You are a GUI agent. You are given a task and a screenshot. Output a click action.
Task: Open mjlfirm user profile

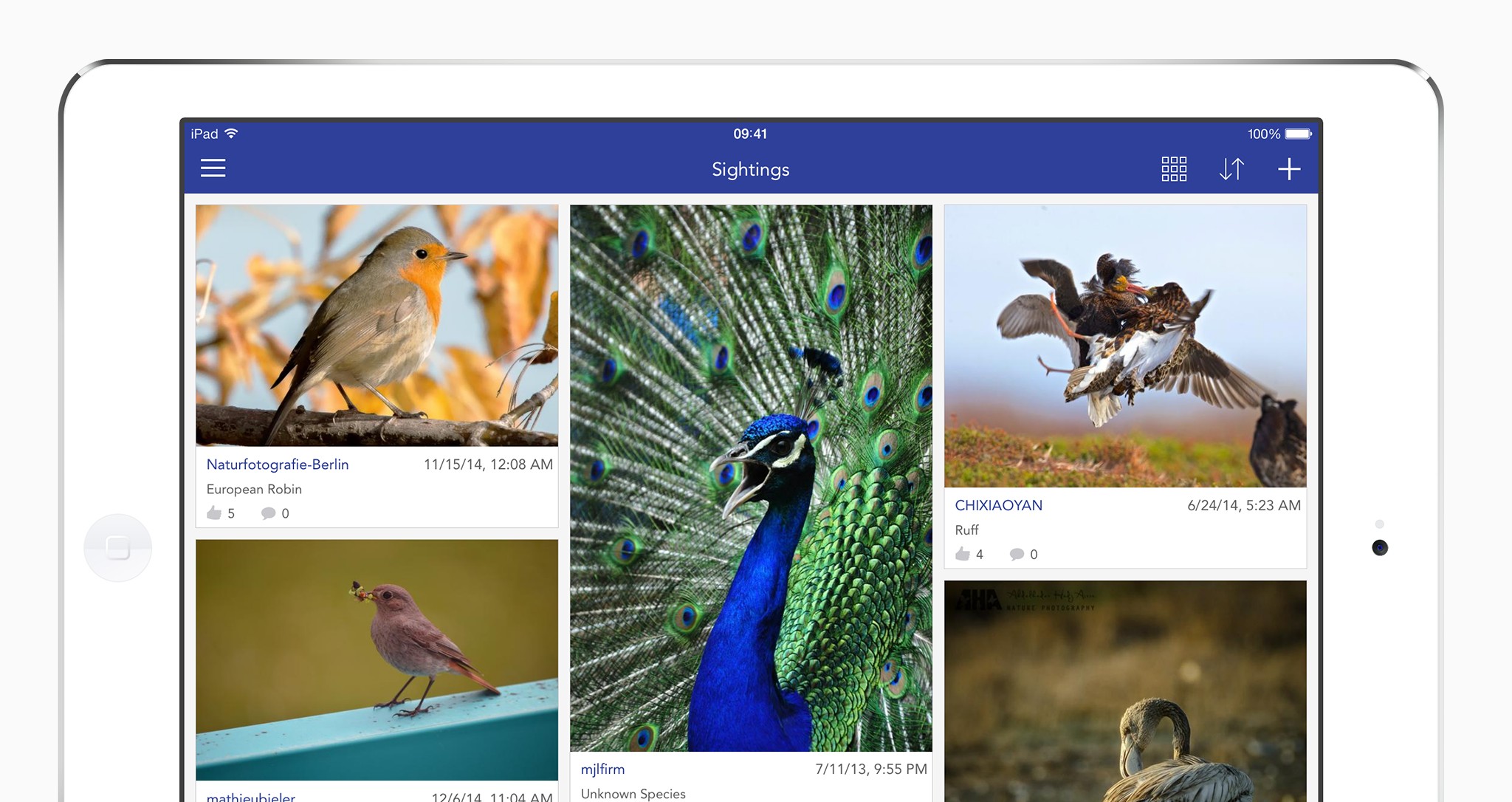pos(602,769)
